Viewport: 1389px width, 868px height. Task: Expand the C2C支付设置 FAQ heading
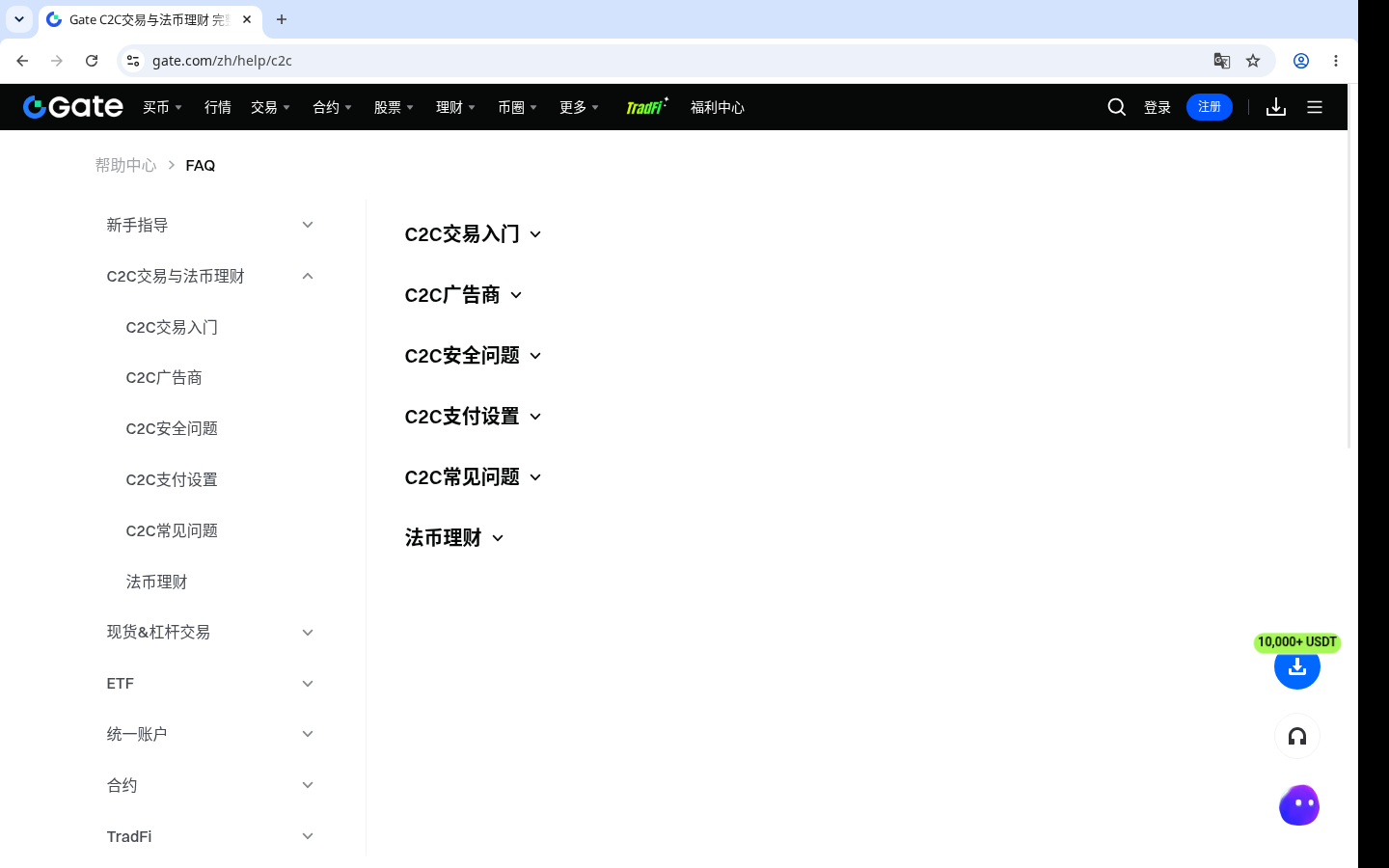[473, 417]
